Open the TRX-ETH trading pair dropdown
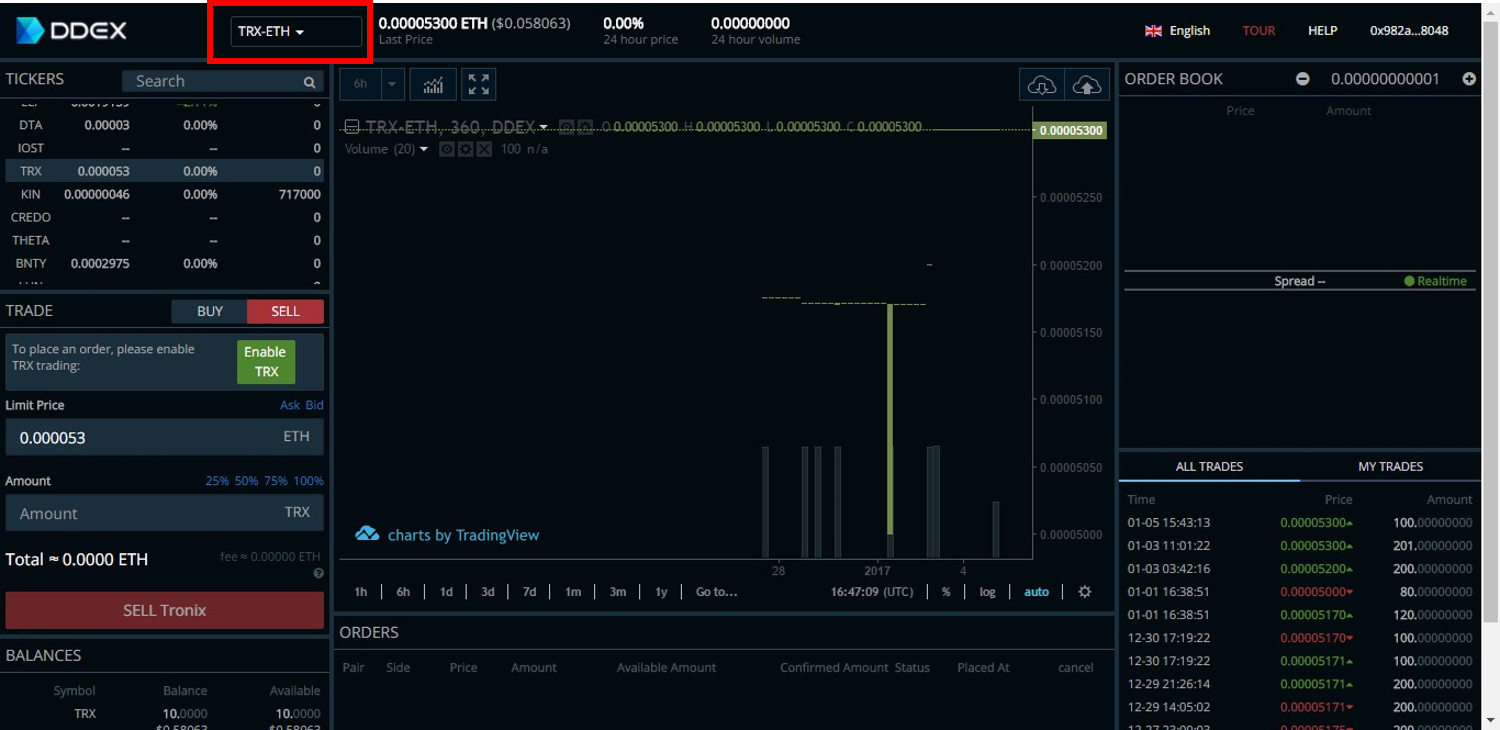The height and width of the screenshot is (730, 1500). 296,32
